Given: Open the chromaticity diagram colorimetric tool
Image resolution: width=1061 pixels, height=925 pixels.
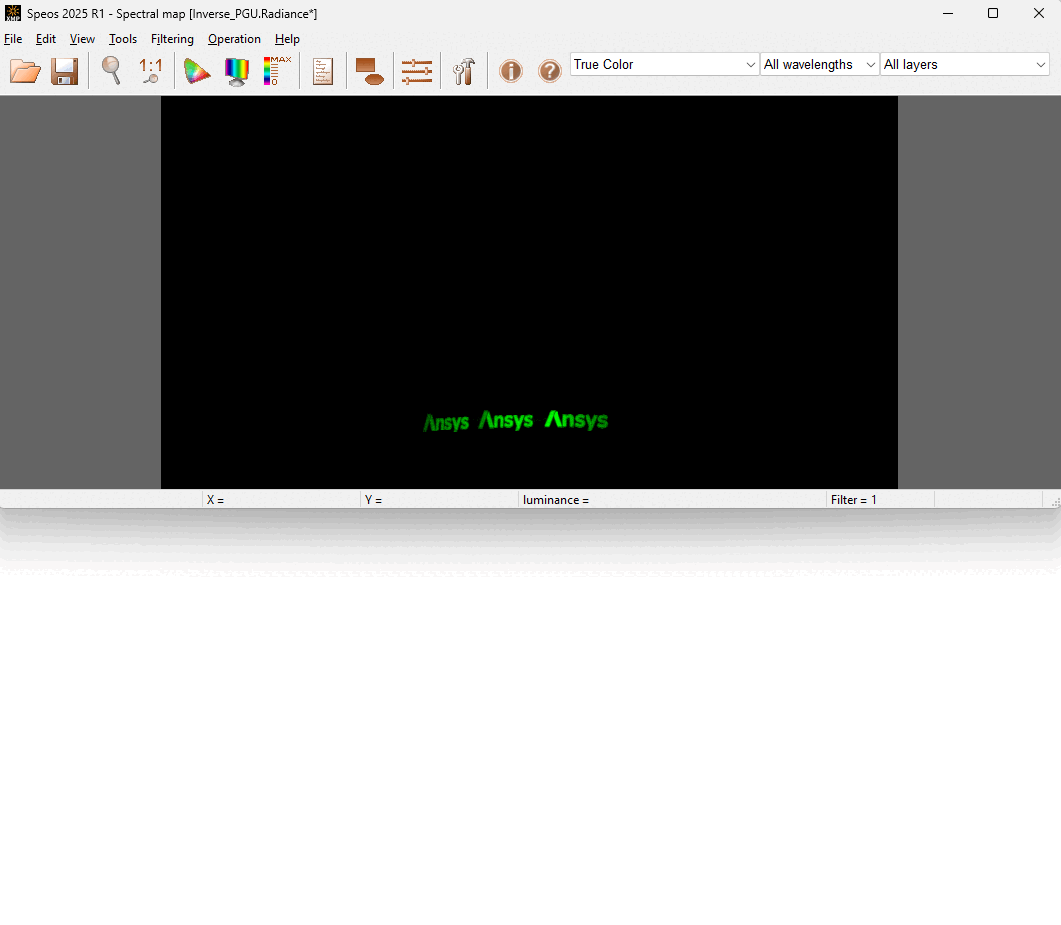Looking at the screenshot, I should click(197, 71).
